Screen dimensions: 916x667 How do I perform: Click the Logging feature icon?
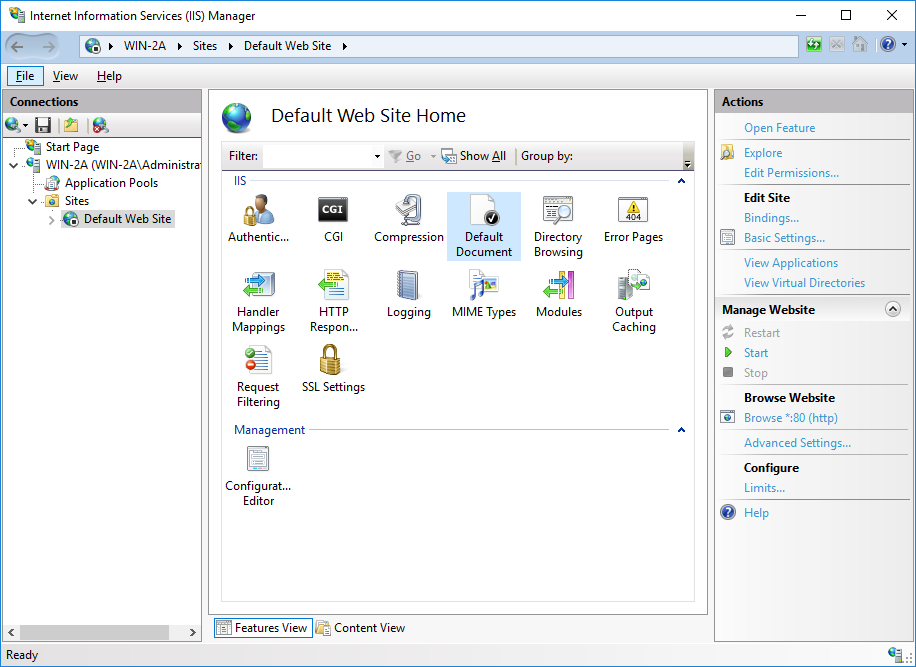[x=408, y=286]
